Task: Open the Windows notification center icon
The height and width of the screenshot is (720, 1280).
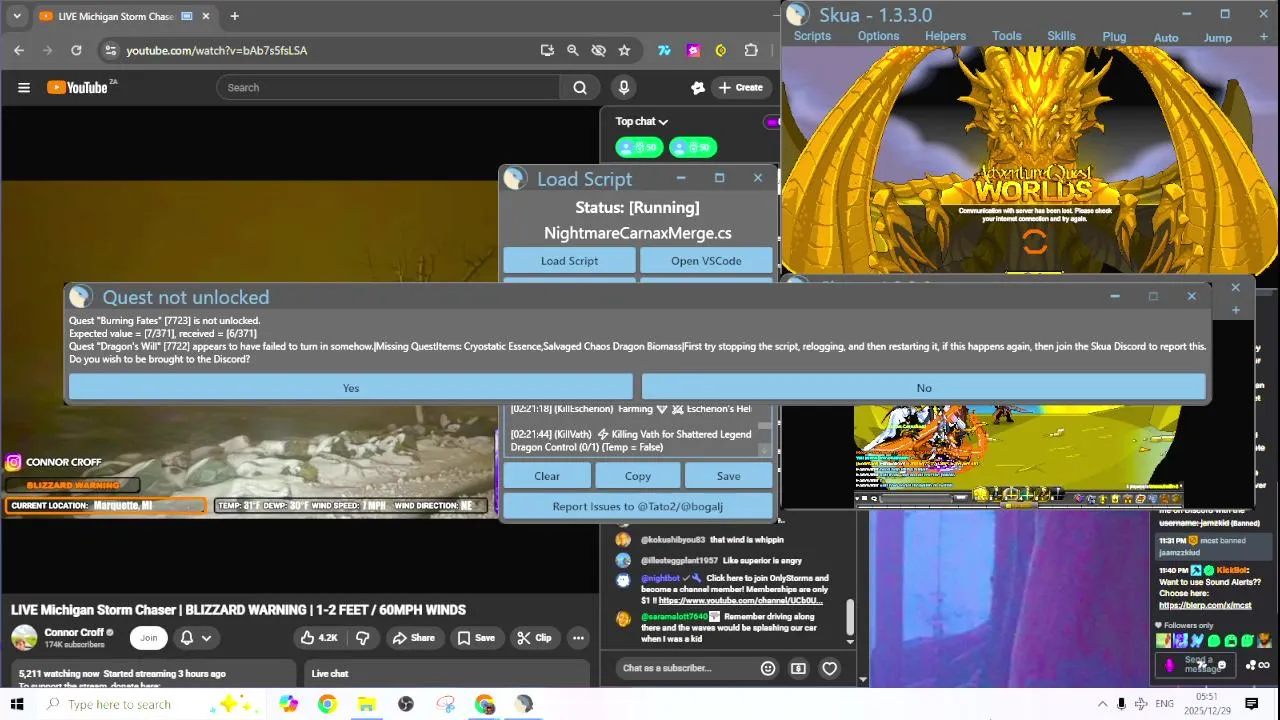Action: [1251, 704]
